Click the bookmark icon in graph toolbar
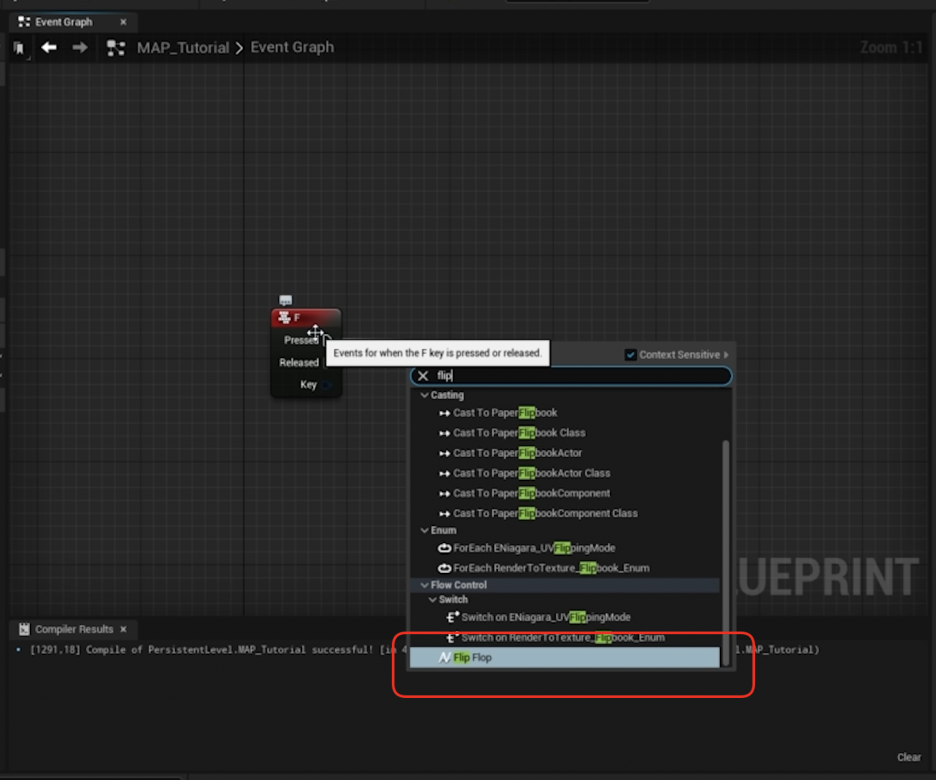936x780 pixels. (x=19, y=48)
